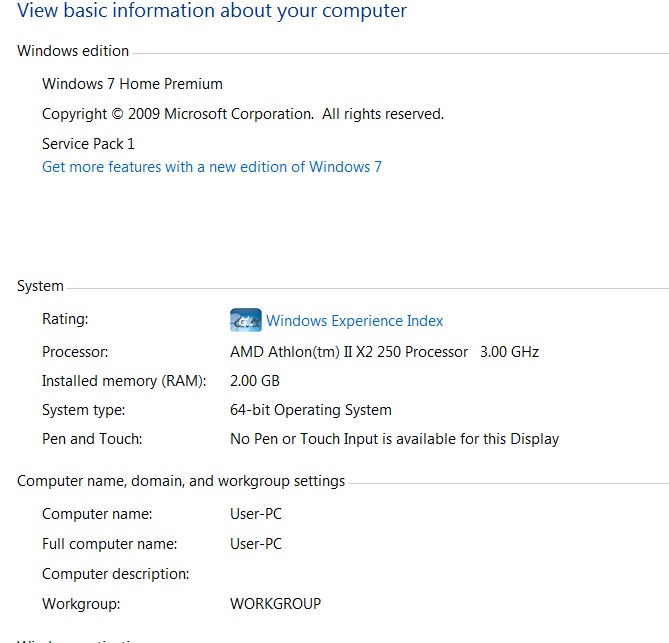Click the 'Installed memory (RAM):' label

124,381
